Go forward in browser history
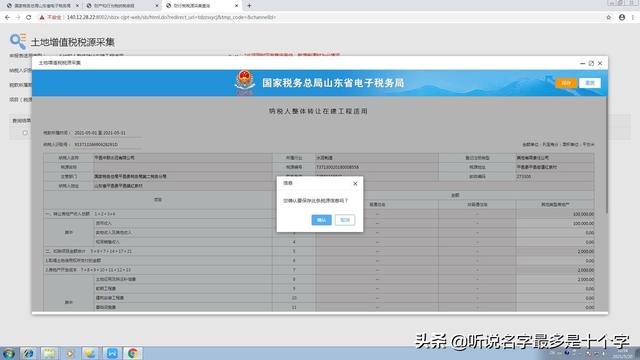The width and height of the screenshot is (640, 360). click(18, 18)
